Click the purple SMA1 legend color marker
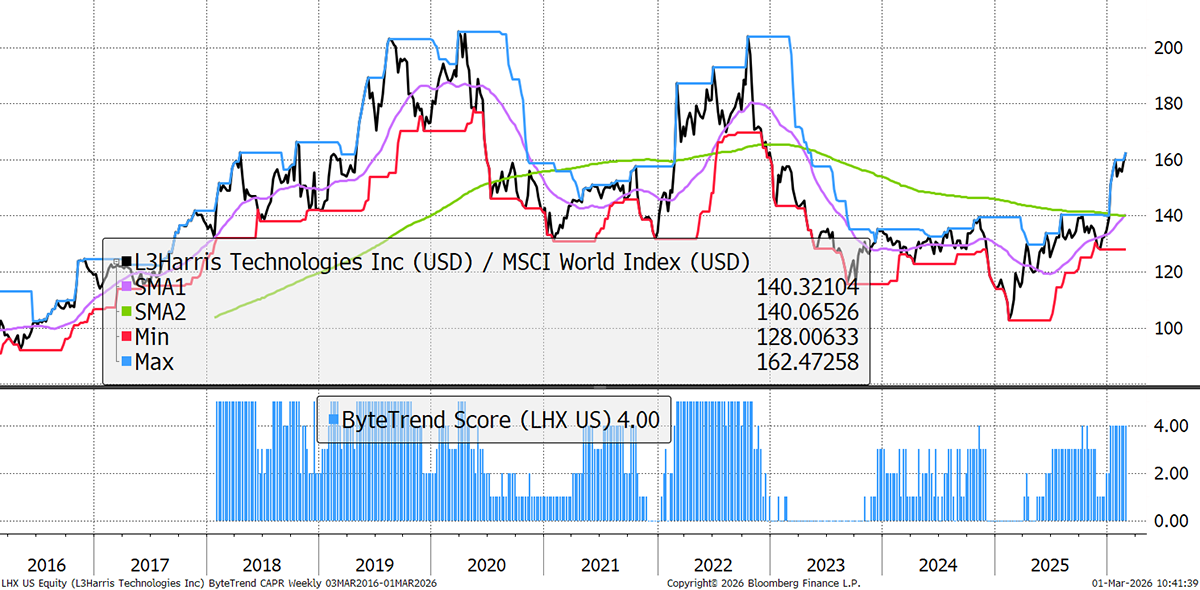The height and width of the screenshot is (590, 1200). click(124, 288)
